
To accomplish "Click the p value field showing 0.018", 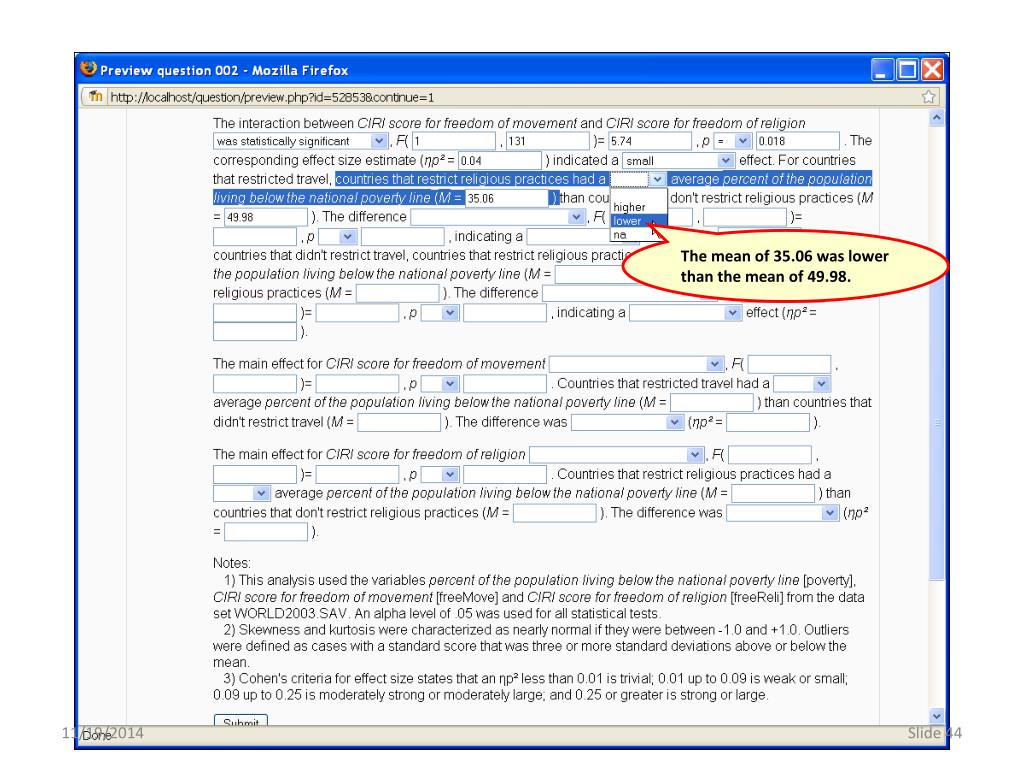I will click(x=797, y=141).
